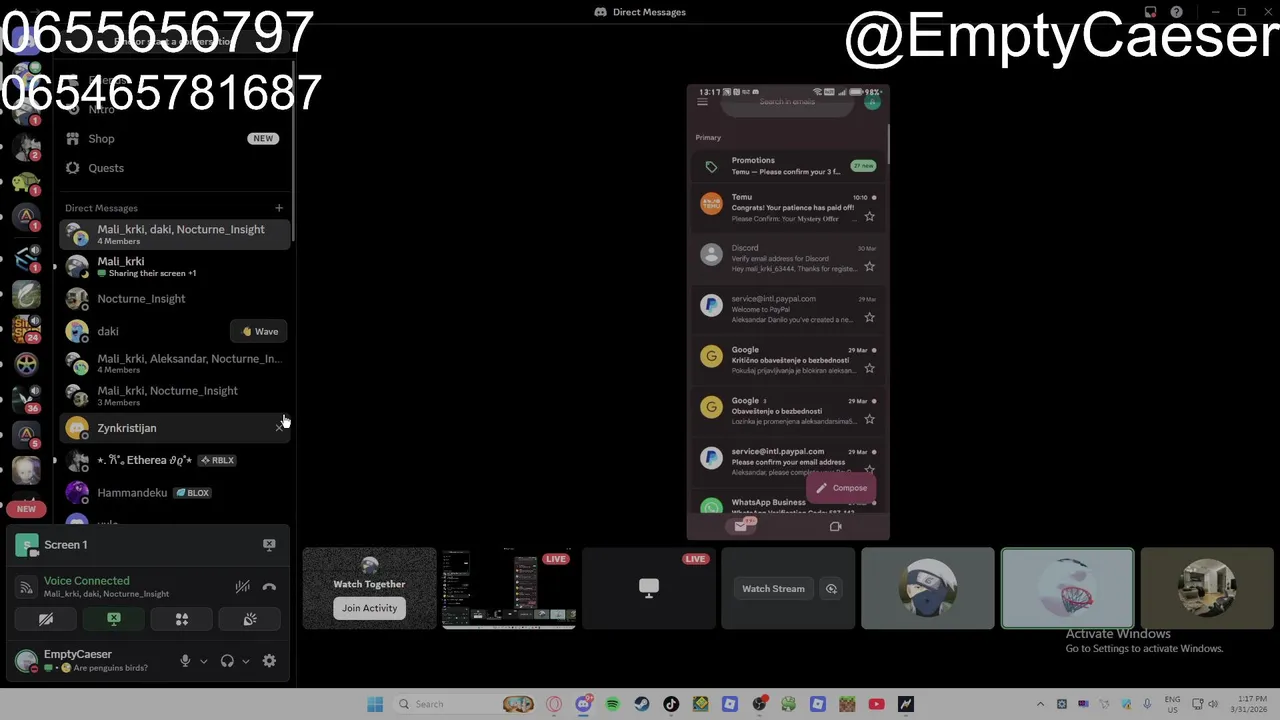Close the Zynkristijan DM with X
The width and height of the screenshot is (1280, 720).
279,428
